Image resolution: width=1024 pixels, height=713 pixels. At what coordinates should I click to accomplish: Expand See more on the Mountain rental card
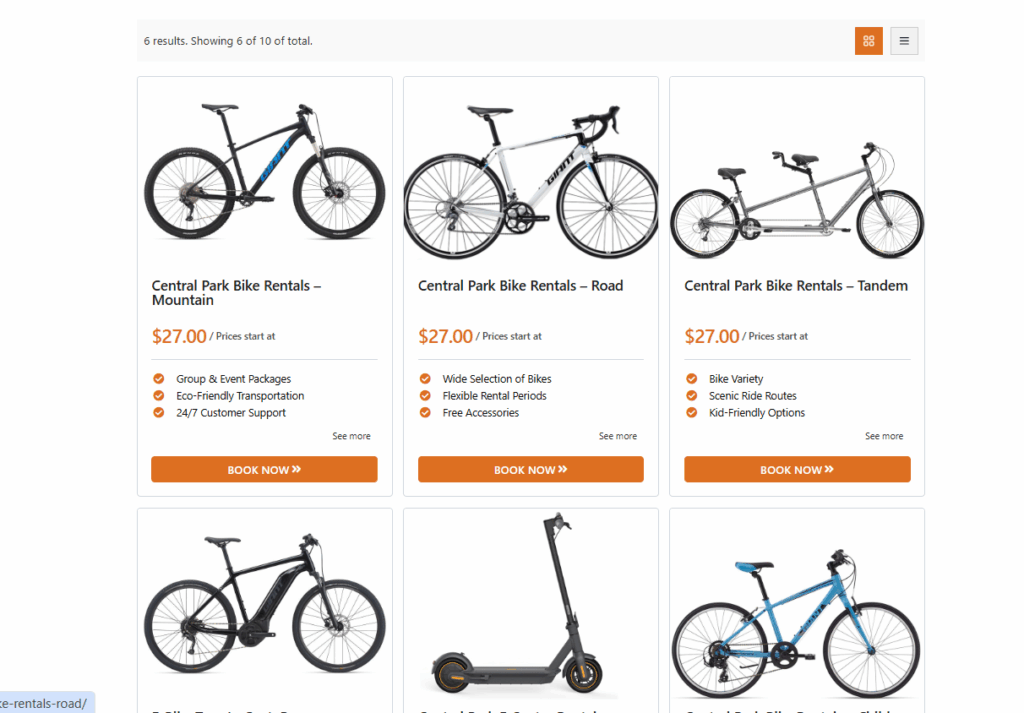point(352,435)
